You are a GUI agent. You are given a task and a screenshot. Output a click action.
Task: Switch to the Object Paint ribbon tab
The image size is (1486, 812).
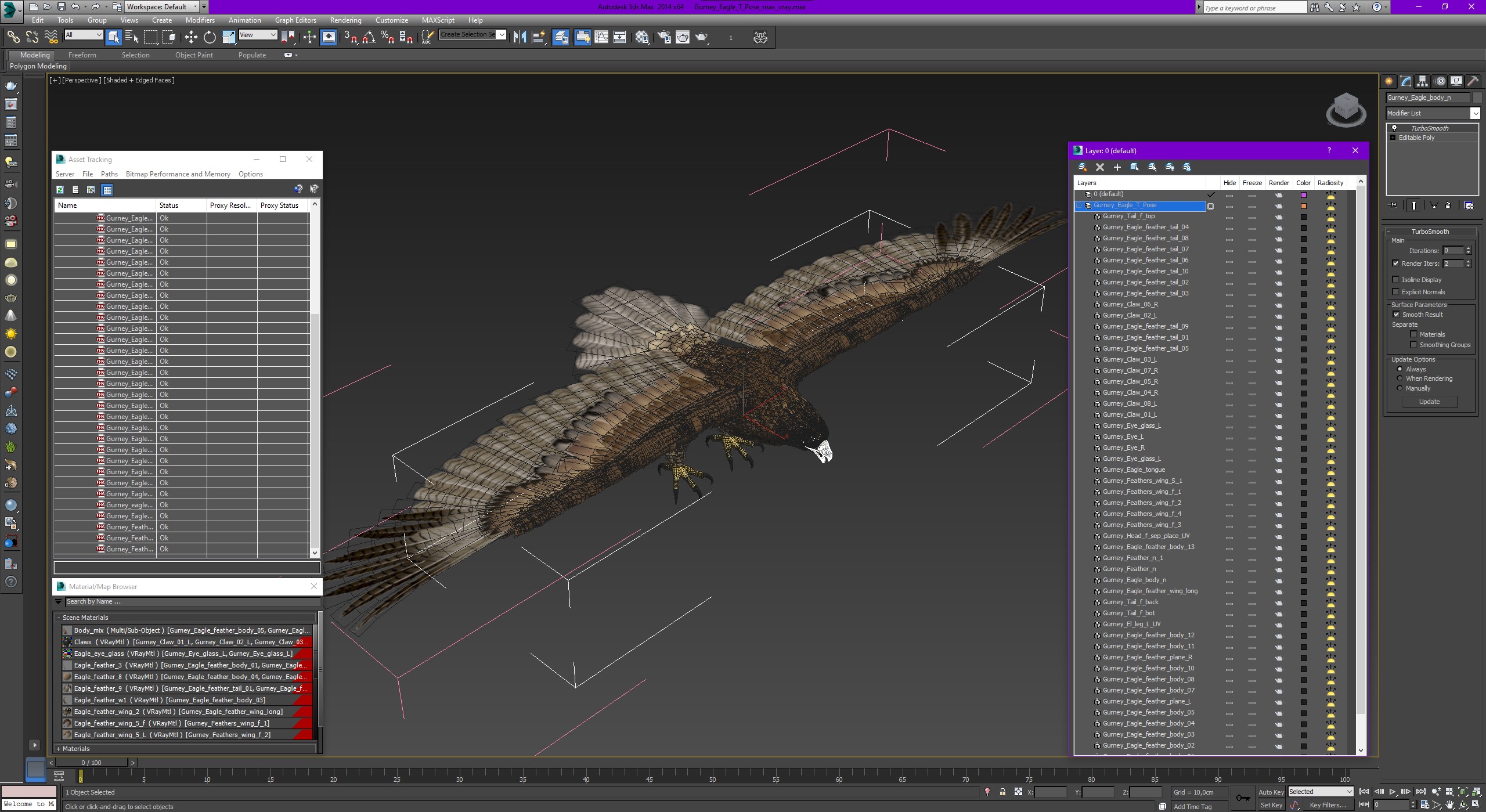[194, 55]
